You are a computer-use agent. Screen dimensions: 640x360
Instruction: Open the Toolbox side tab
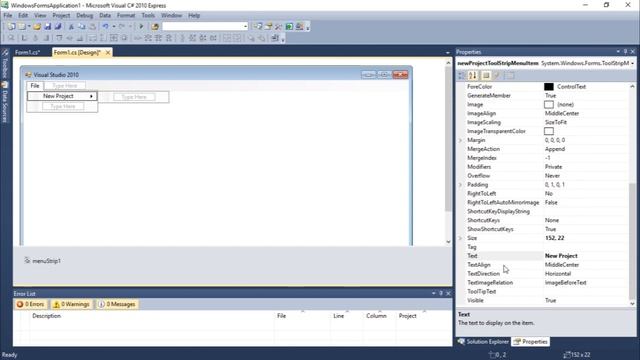tap(5, 64)
